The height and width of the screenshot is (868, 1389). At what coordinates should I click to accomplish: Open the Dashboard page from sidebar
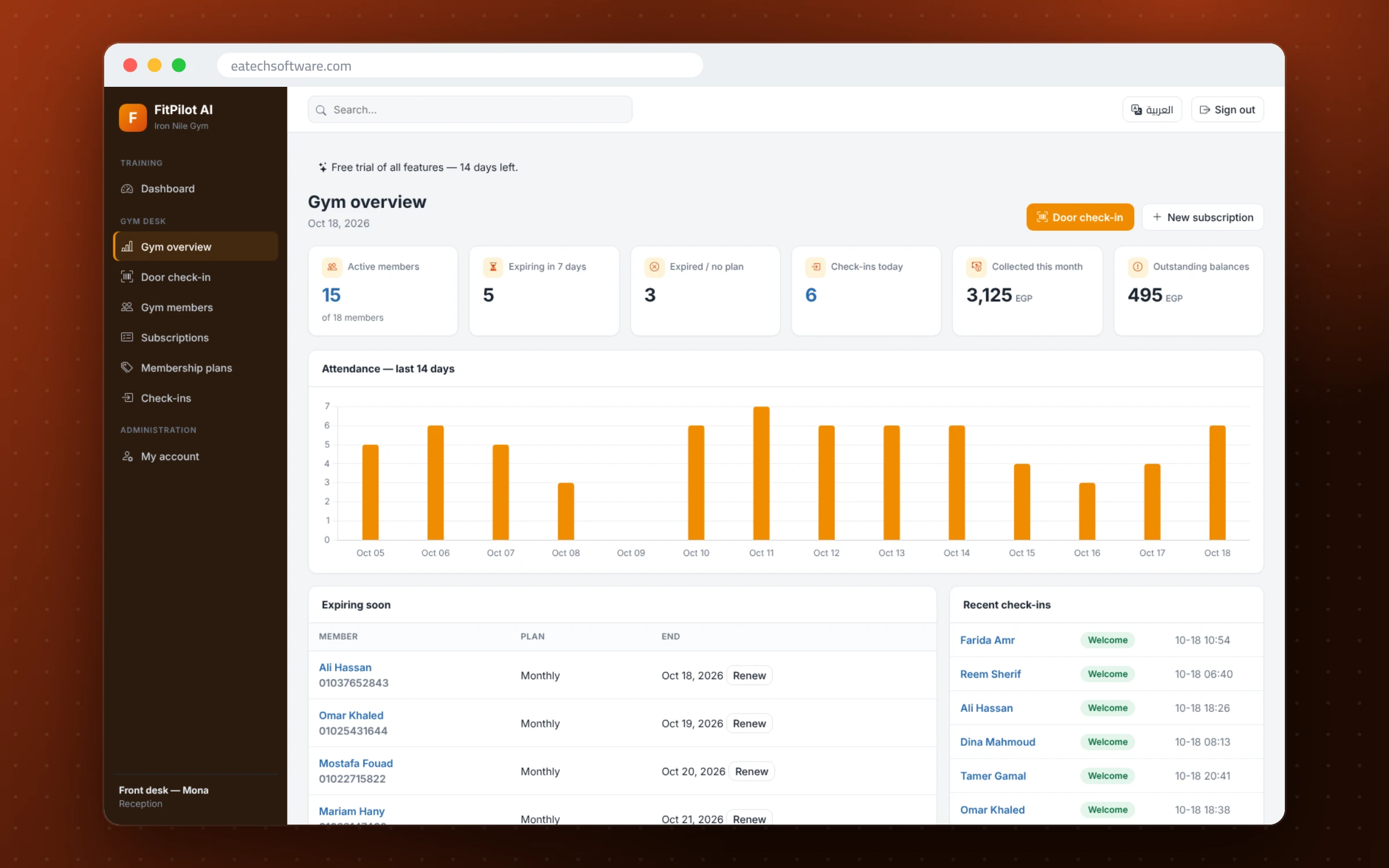coord(196,189)
